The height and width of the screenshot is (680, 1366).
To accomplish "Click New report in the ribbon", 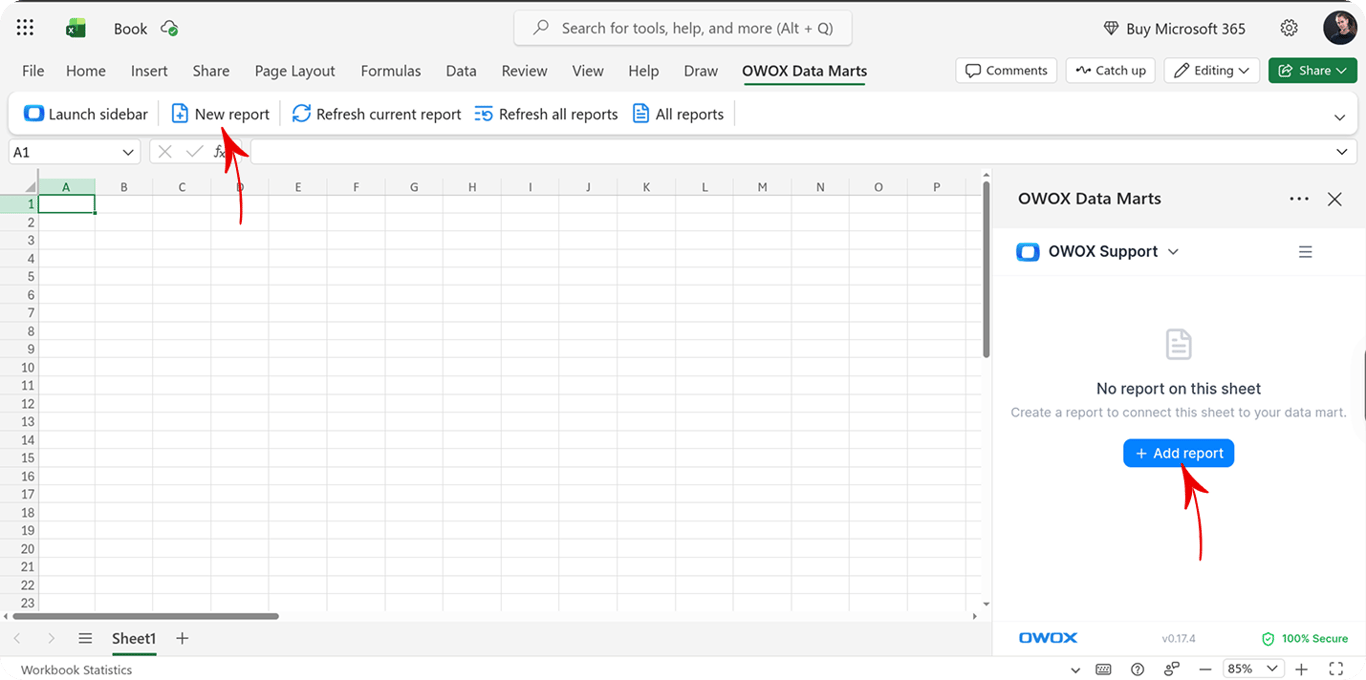I will point(220,114).
